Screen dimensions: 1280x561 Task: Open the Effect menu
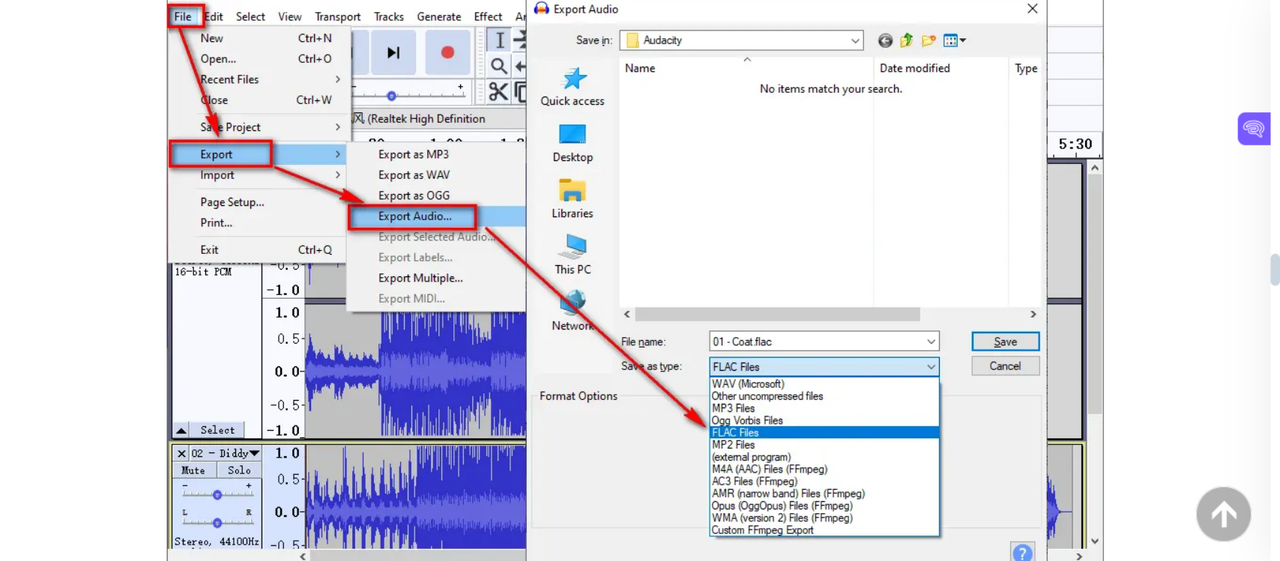coord(488,16)
